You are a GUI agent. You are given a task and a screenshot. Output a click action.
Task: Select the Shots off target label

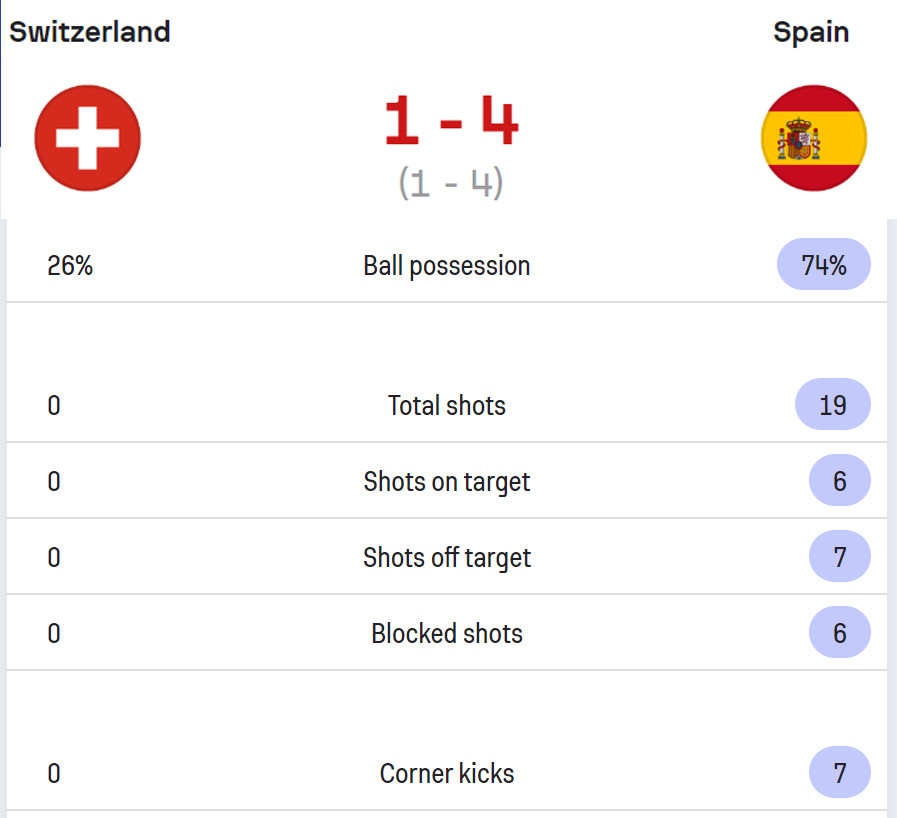click(x=447, y=558)
